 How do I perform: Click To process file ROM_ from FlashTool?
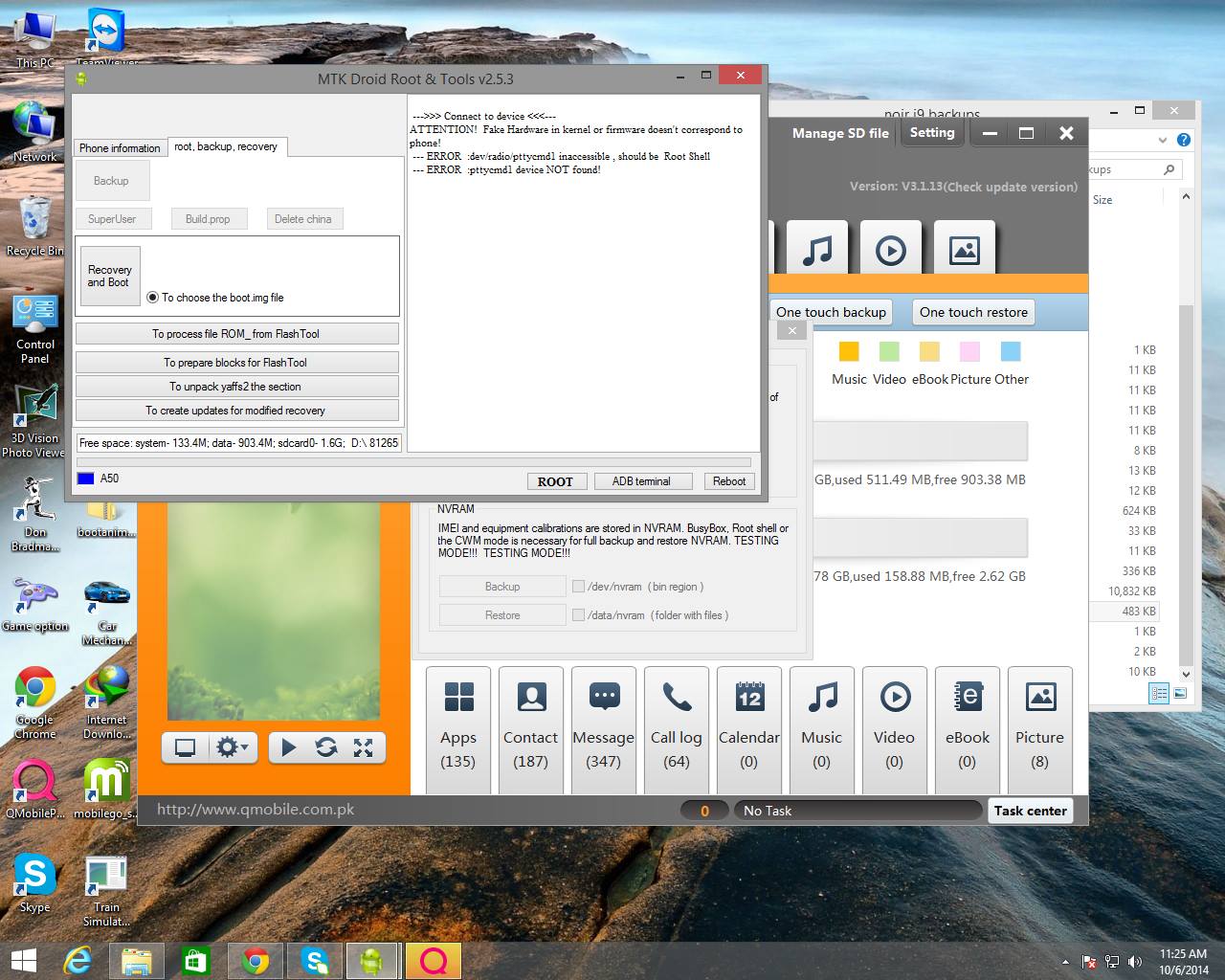tap(236, 334)
